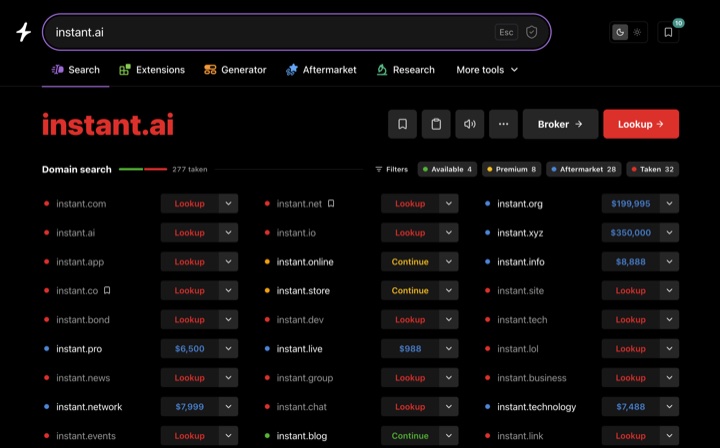This screenshot has height=448, width=720.
Task: Toggle the Available filter chip
Action: point(447,169)
